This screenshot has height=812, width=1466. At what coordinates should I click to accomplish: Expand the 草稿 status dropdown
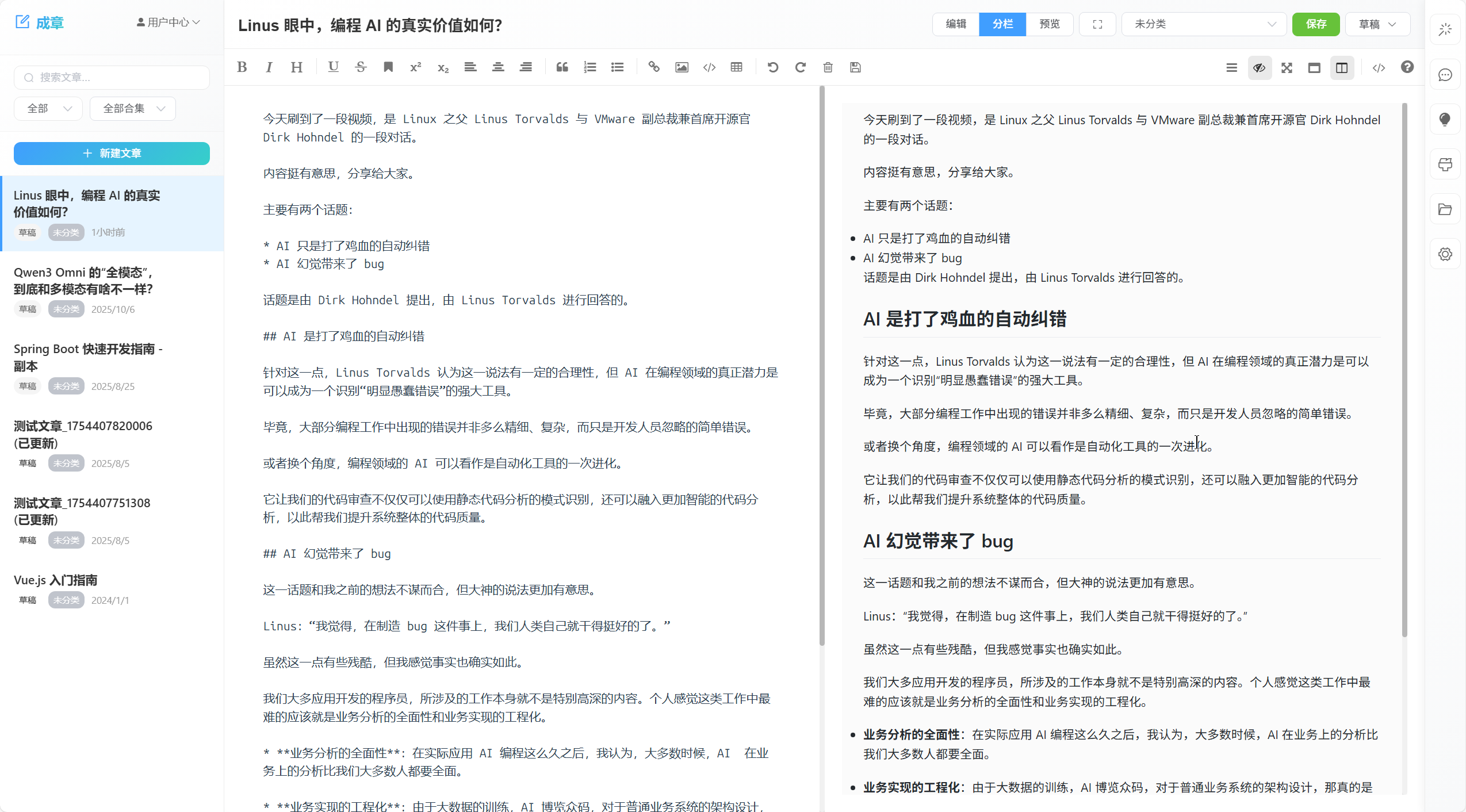1377,24
